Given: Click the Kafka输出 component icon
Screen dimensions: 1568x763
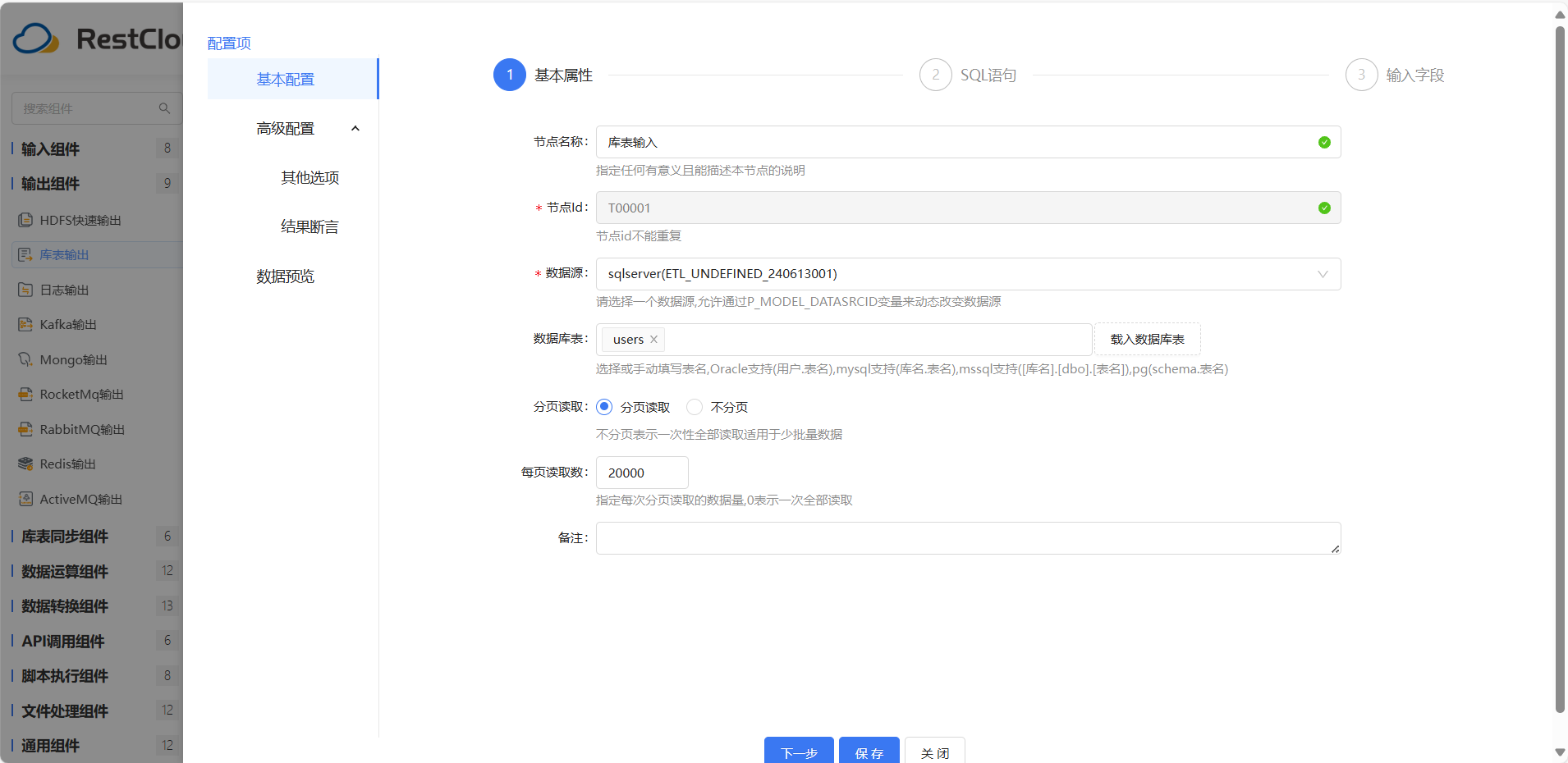Looking at the screenshot, I should click(25, 325).
